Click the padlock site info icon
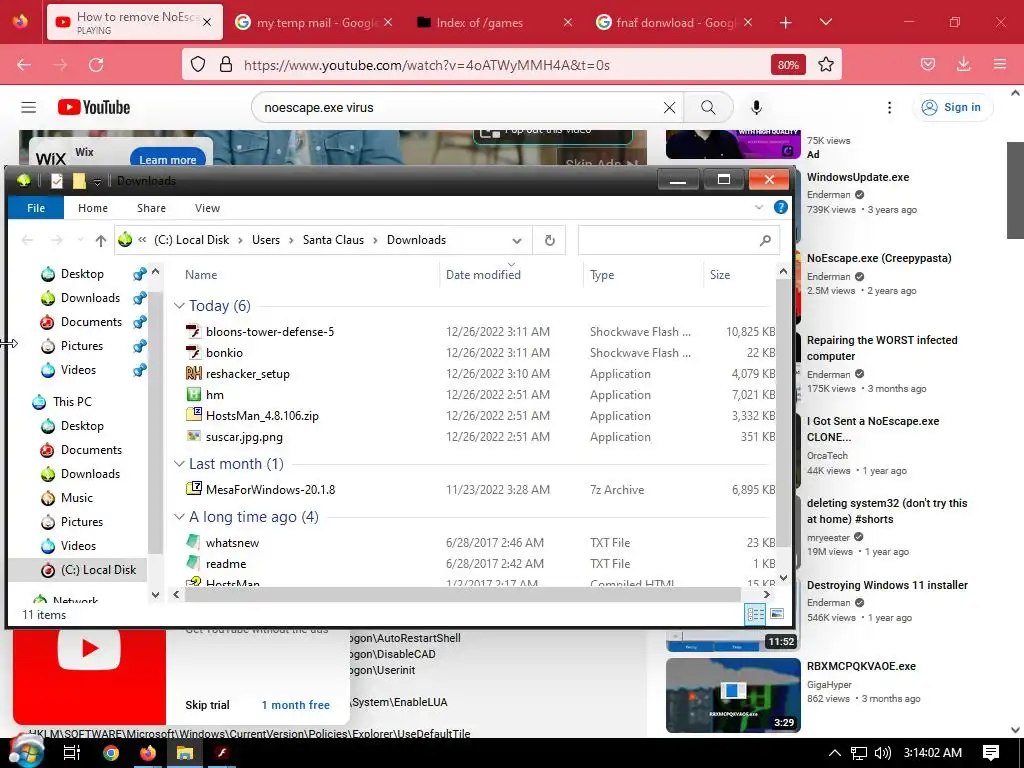Image resolution: width=1024 pixels, height=768 pixels. [226, 64]
